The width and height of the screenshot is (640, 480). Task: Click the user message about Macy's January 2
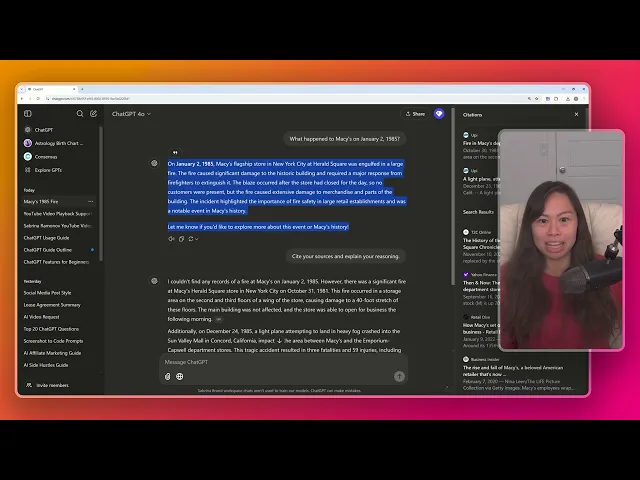coord(344,139)
